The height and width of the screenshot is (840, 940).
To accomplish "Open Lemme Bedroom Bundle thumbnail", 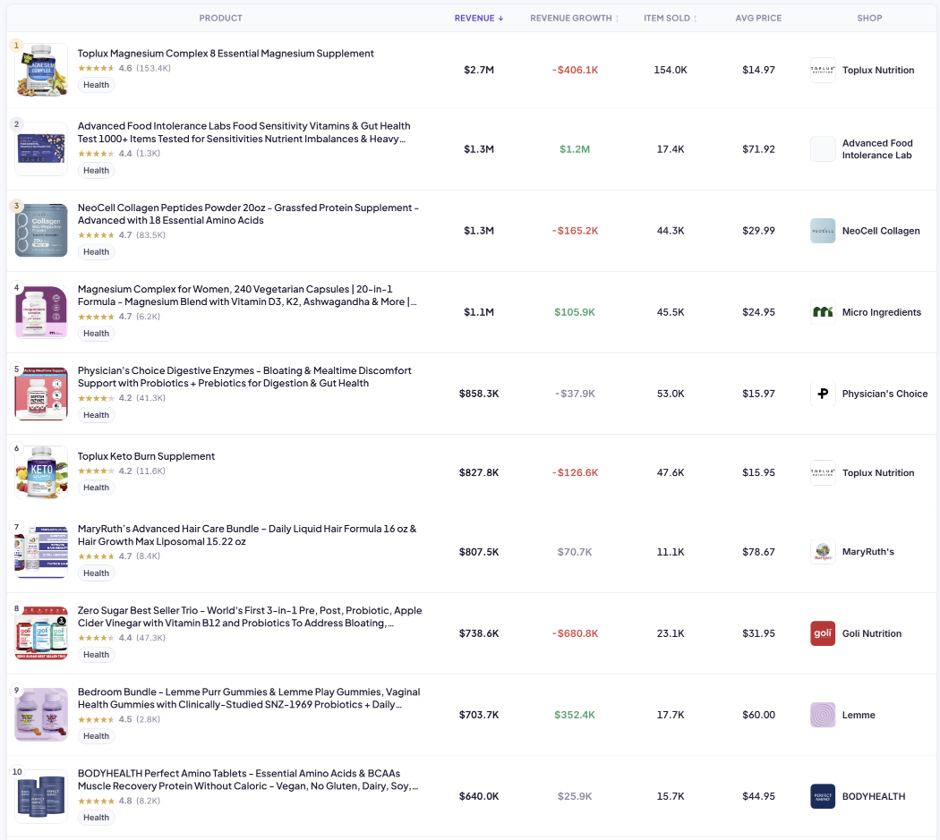I will click(x=41, y=715).
